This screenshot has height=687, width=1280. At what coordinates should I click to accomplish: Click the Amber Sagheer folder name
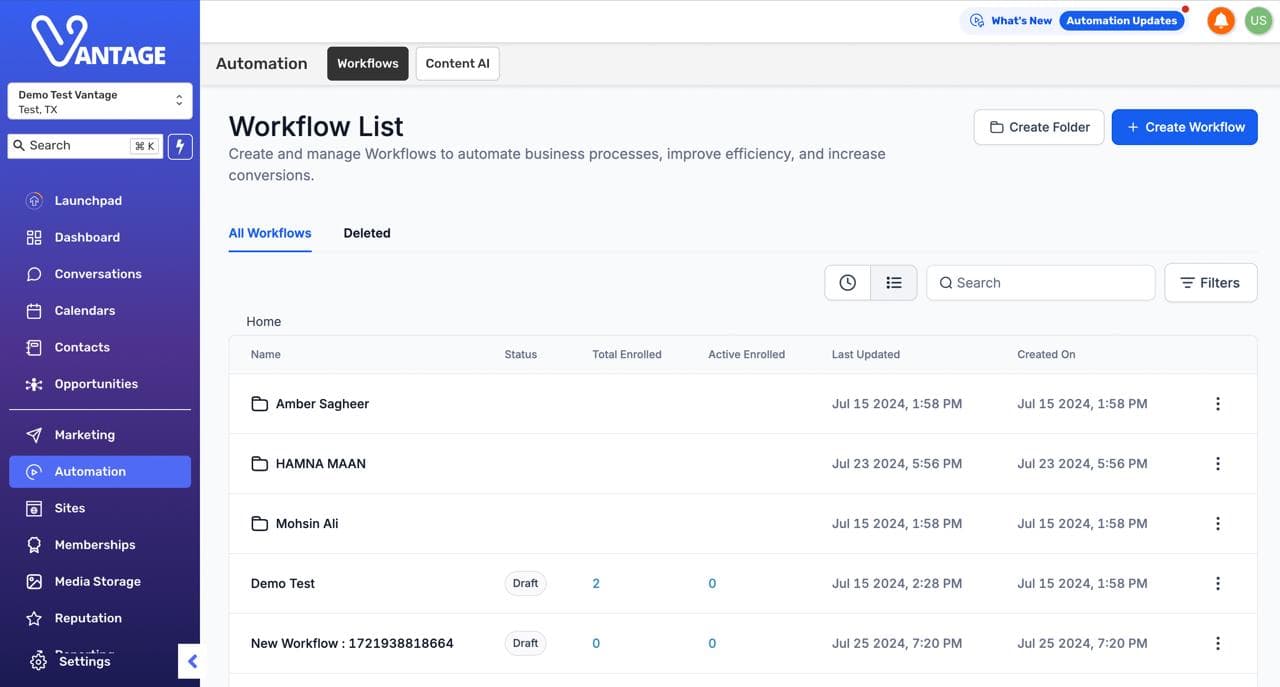point(322,404)
